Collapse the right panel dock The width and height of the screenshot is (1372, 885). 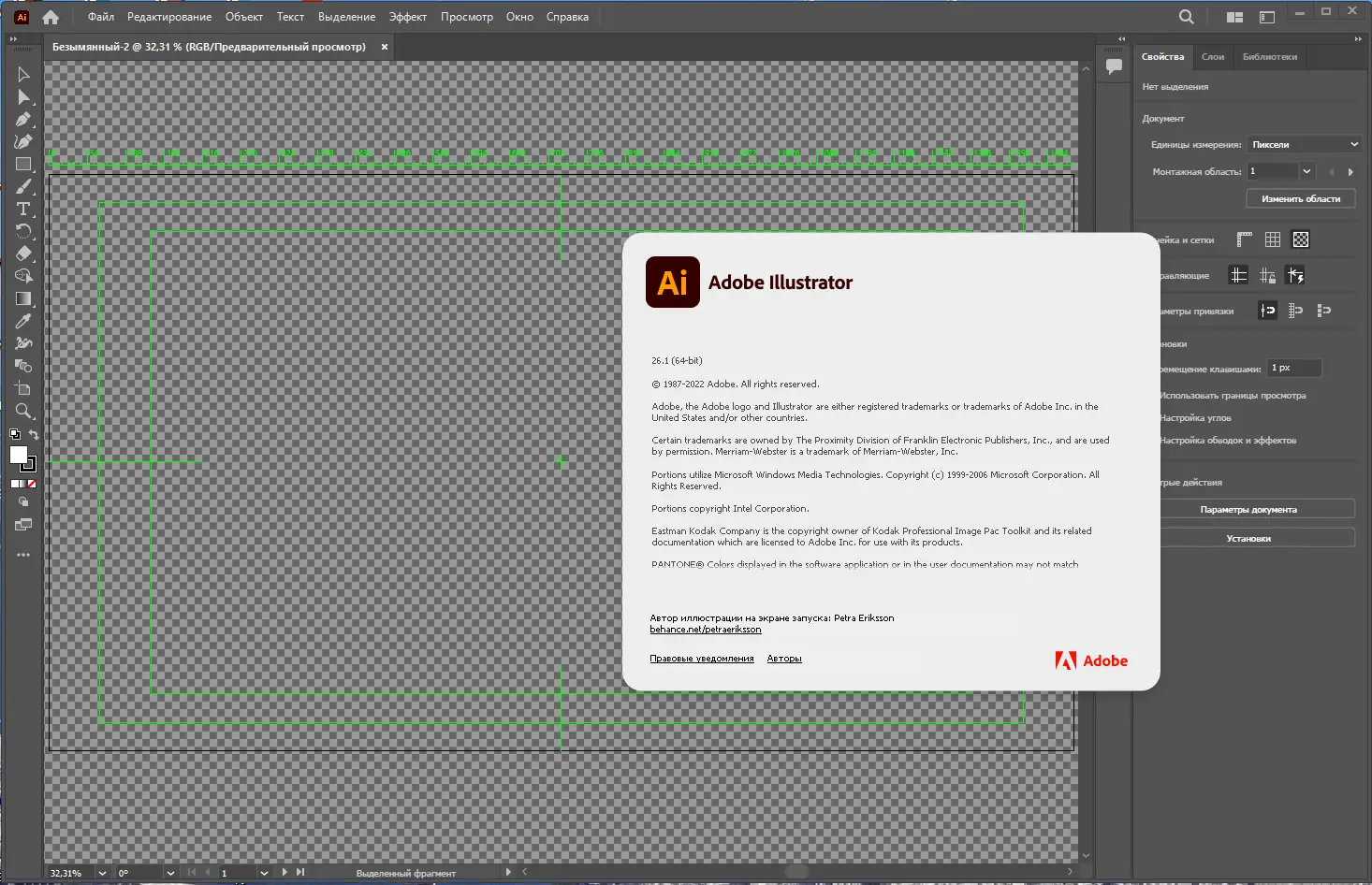click(1358, 39)
